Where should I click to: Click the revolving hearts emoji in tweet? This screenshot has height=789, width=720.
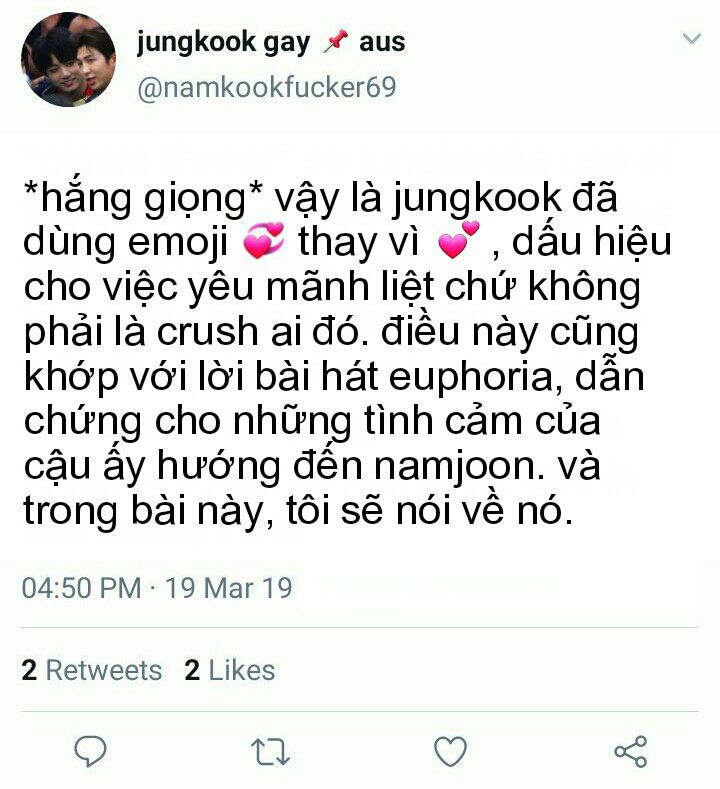(x=263, y=241)
